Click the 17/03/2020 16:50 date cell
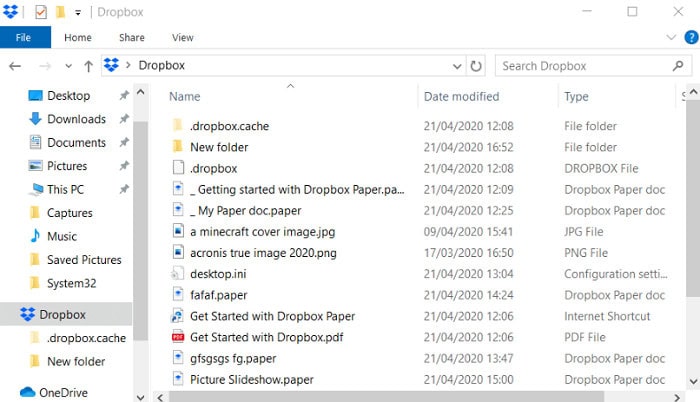Image resolution: width=700 pixels, height=402 pixels. coord(468,253)
